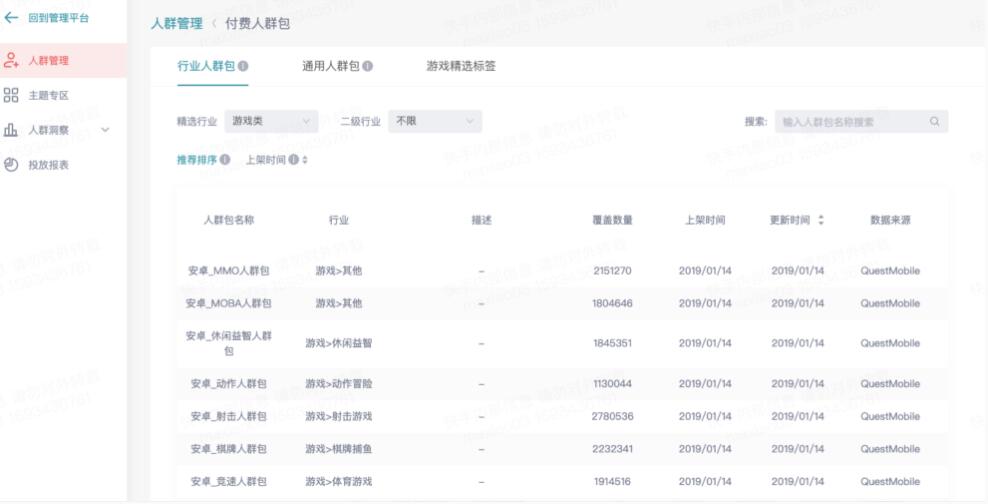Open 人群管理 in the sidebar menu
Image resolution: width=988 pixels, height=504 pixels.
click(x=63, y=60)
